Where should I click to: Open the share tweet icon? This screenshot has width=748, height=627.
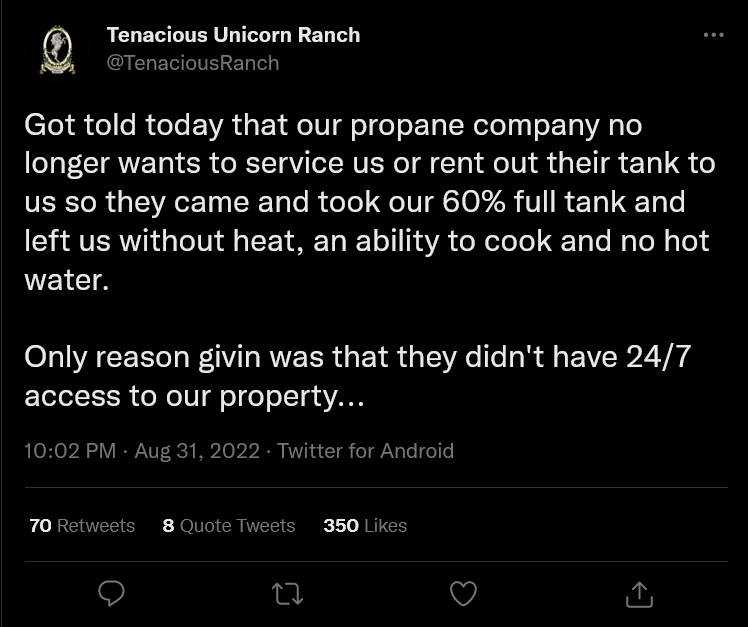639,594
